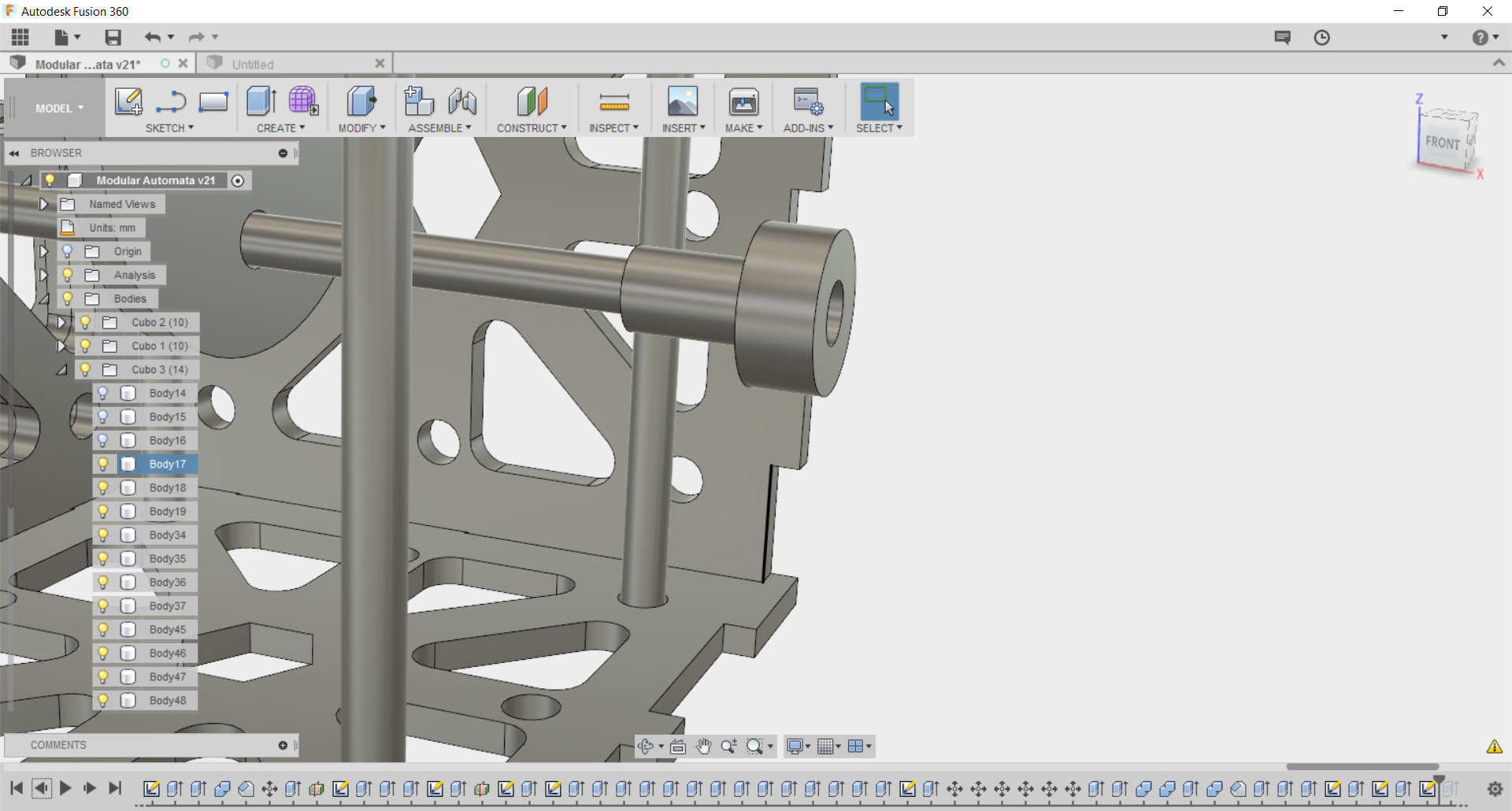The height and width of the screenshot is (811, 1512).
Task: Click the Construct plane icon
Action: [x=532, y=102]
